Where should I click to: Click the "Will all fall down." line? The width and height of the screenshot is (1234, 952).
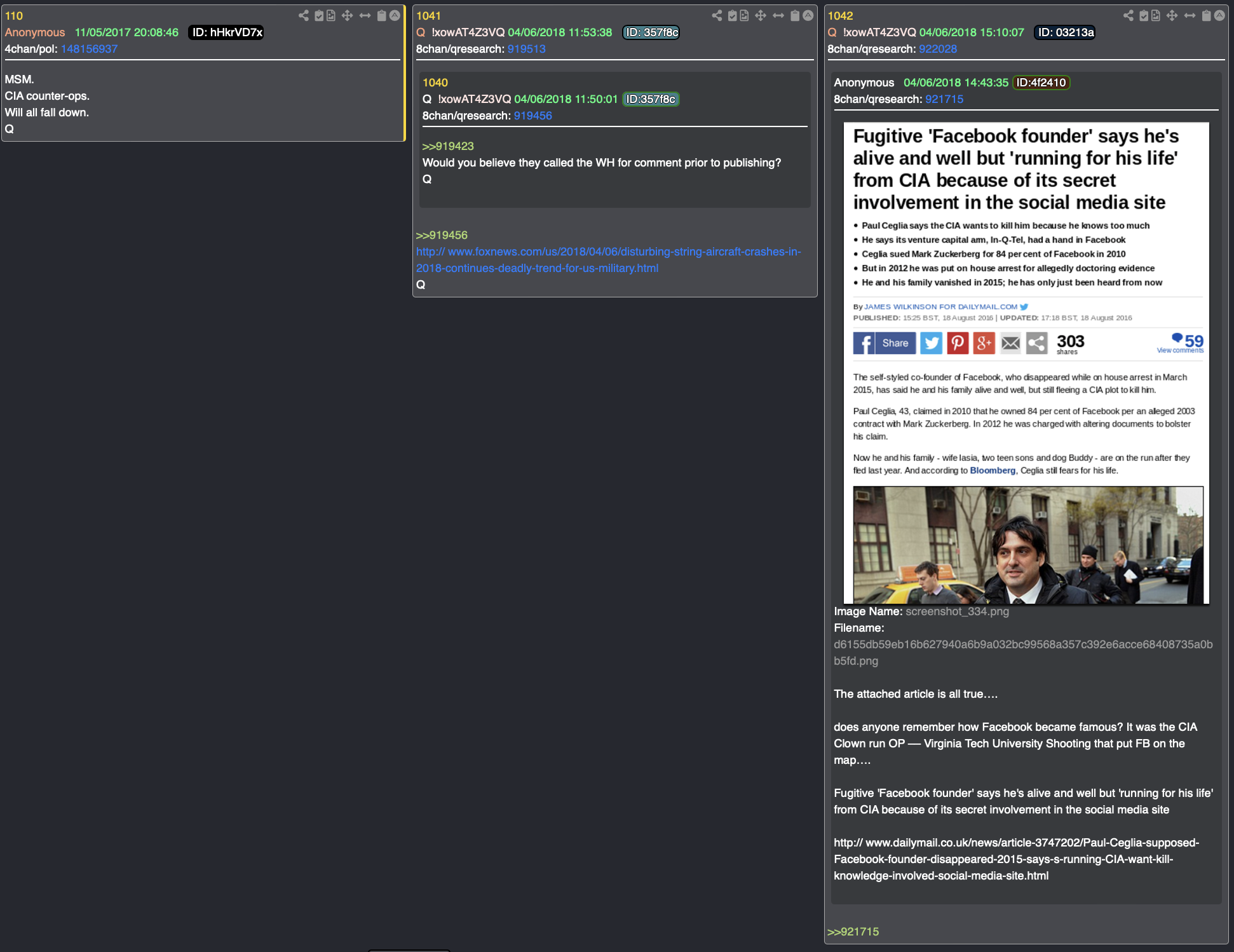tap(47, 112)
